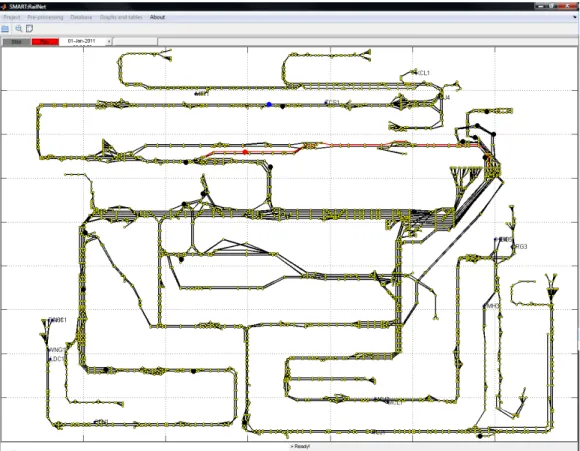
Task: Click the dock arrow at the menu bar's right end
Action: [575, 17]
